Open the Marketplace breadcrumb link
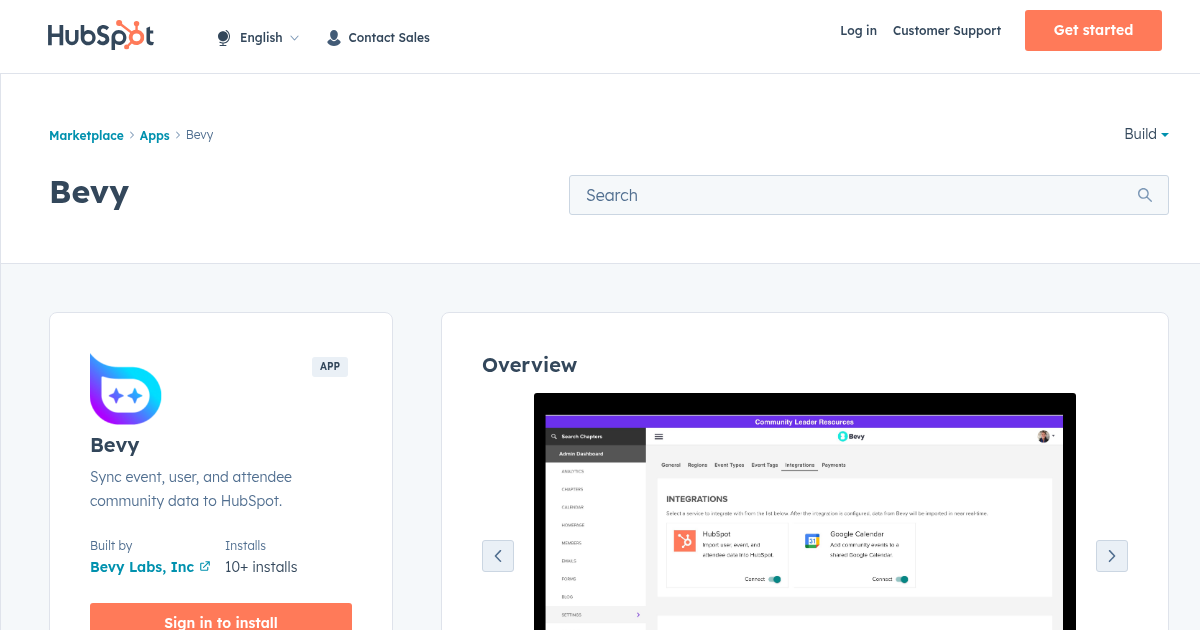 (86, 135)
